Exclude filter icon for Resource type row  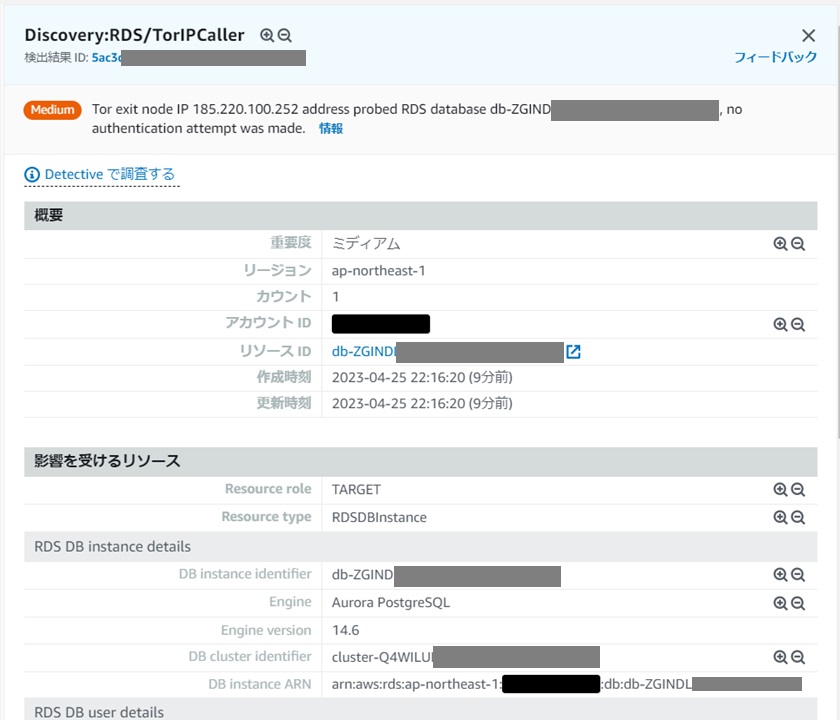(798, 517)
